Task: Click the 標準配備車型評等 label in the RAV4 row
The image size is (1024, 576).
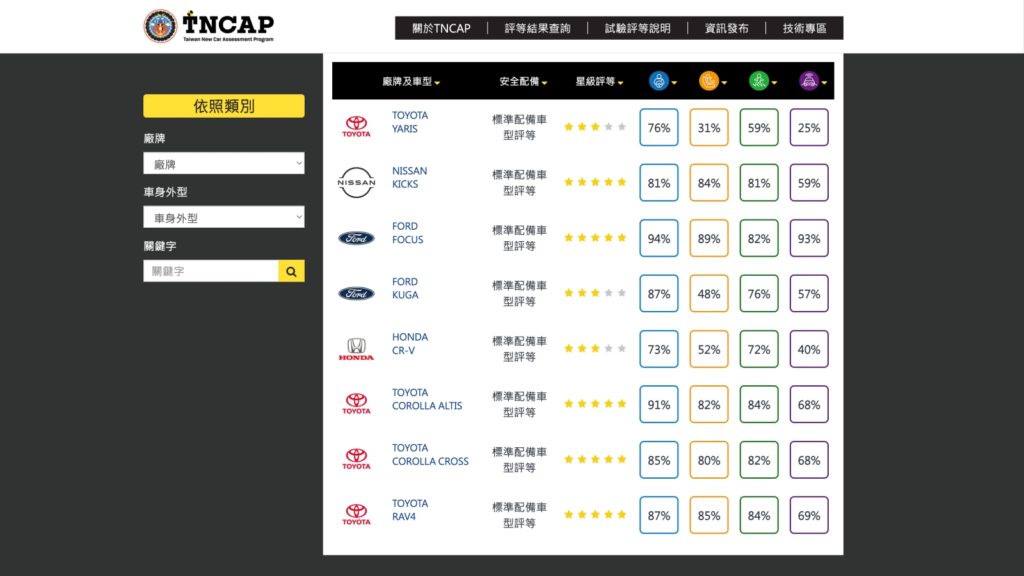Action: pyautogui.click(x=519, y=515)
